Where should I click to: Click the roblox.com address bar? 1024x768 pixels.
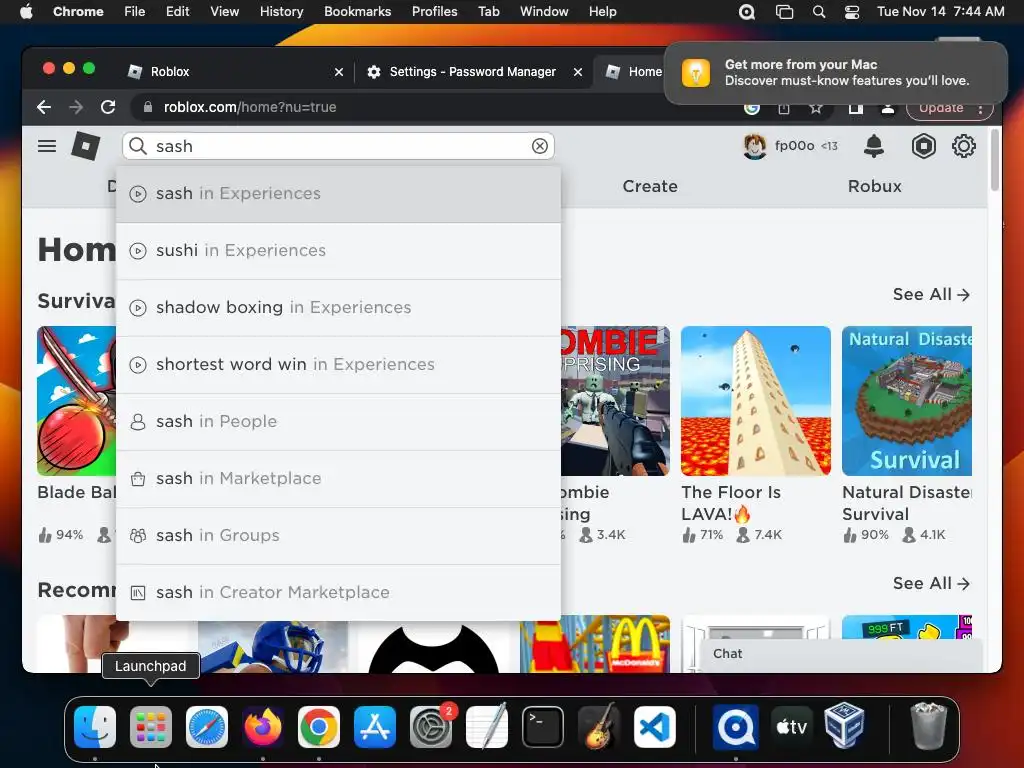[431, 107]
